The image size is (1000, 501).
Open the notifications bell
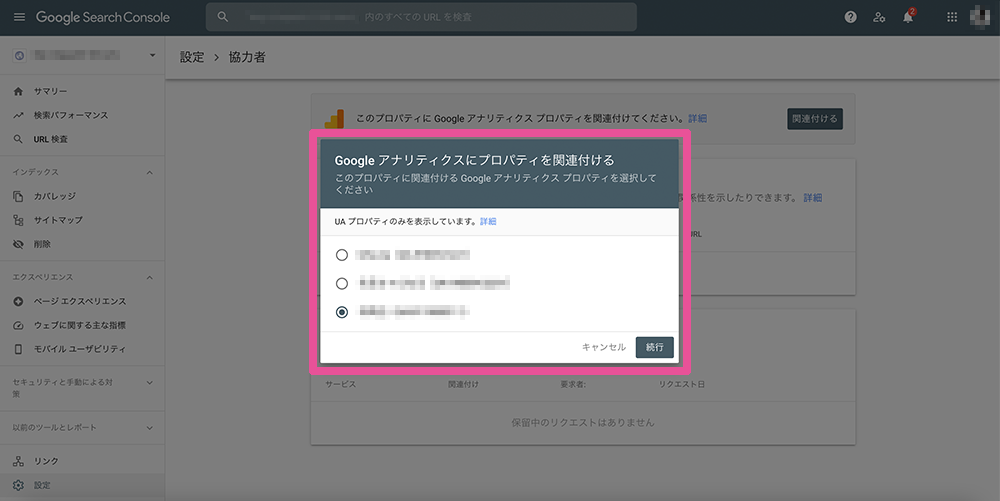tap(908, 17)
